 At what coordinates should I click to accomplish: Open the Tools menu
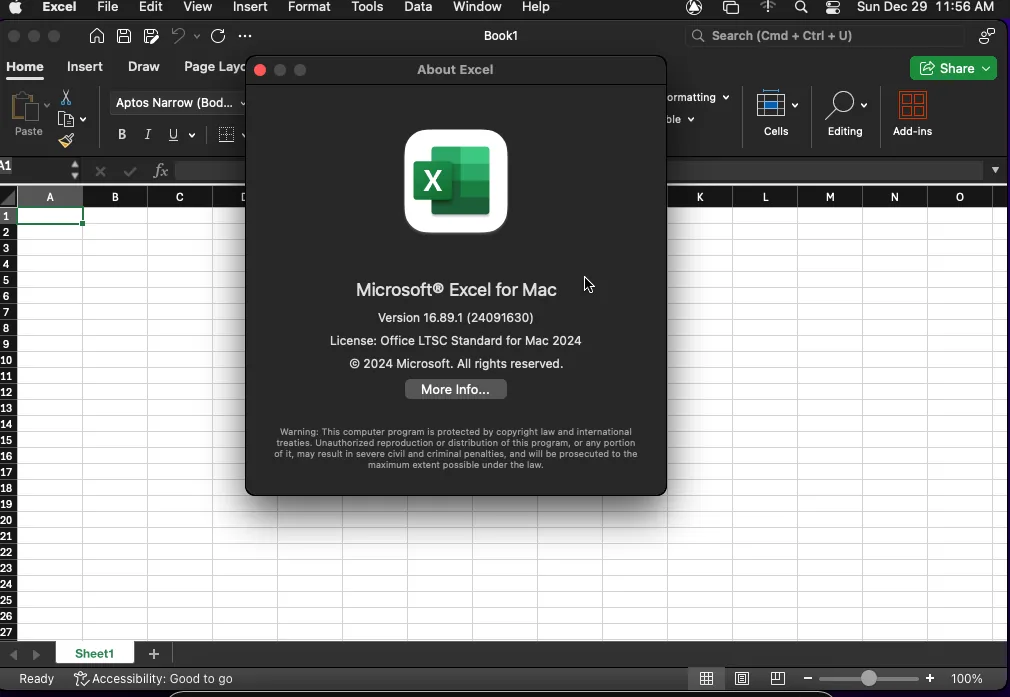click(x=367, y=7)
